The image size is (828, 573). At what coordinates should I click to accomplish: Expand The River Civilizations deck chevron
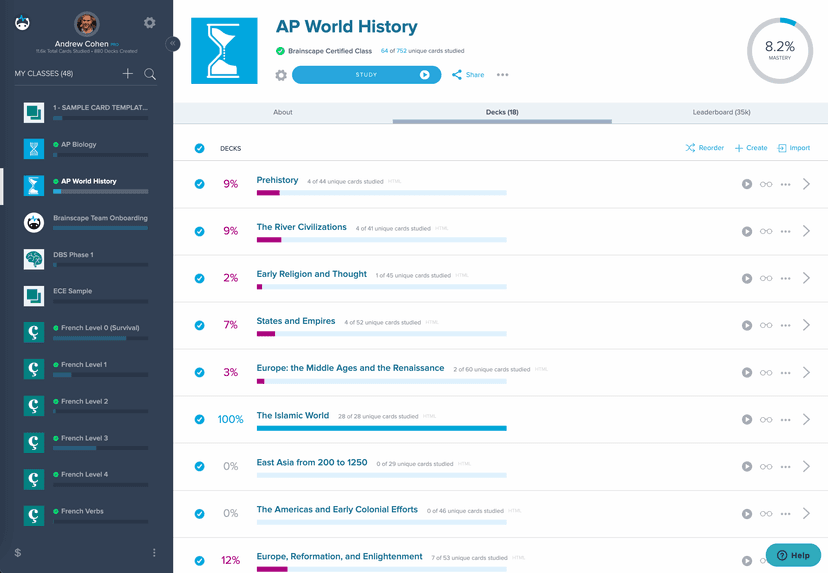tap(807, 231)
